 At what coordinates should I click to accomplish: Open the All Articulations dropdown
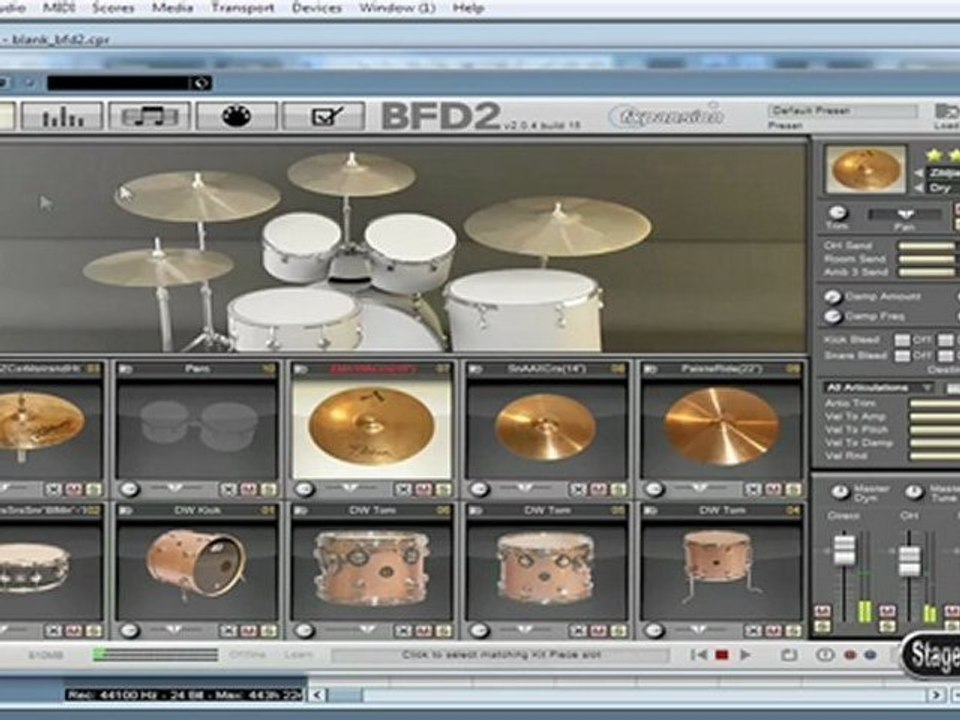878,388
